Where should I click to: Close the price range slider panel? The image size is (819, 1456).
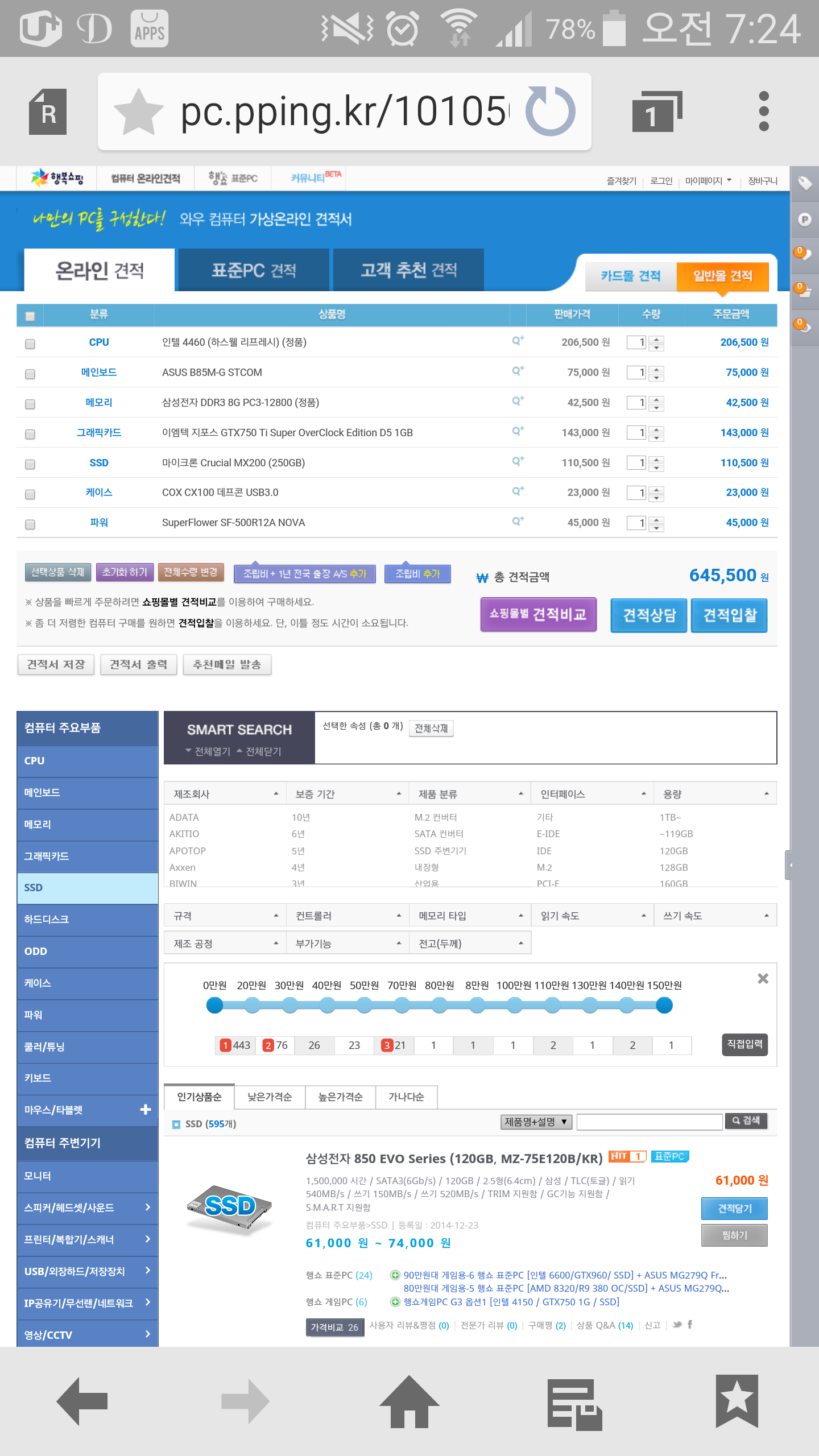click(x=763, y=978)
